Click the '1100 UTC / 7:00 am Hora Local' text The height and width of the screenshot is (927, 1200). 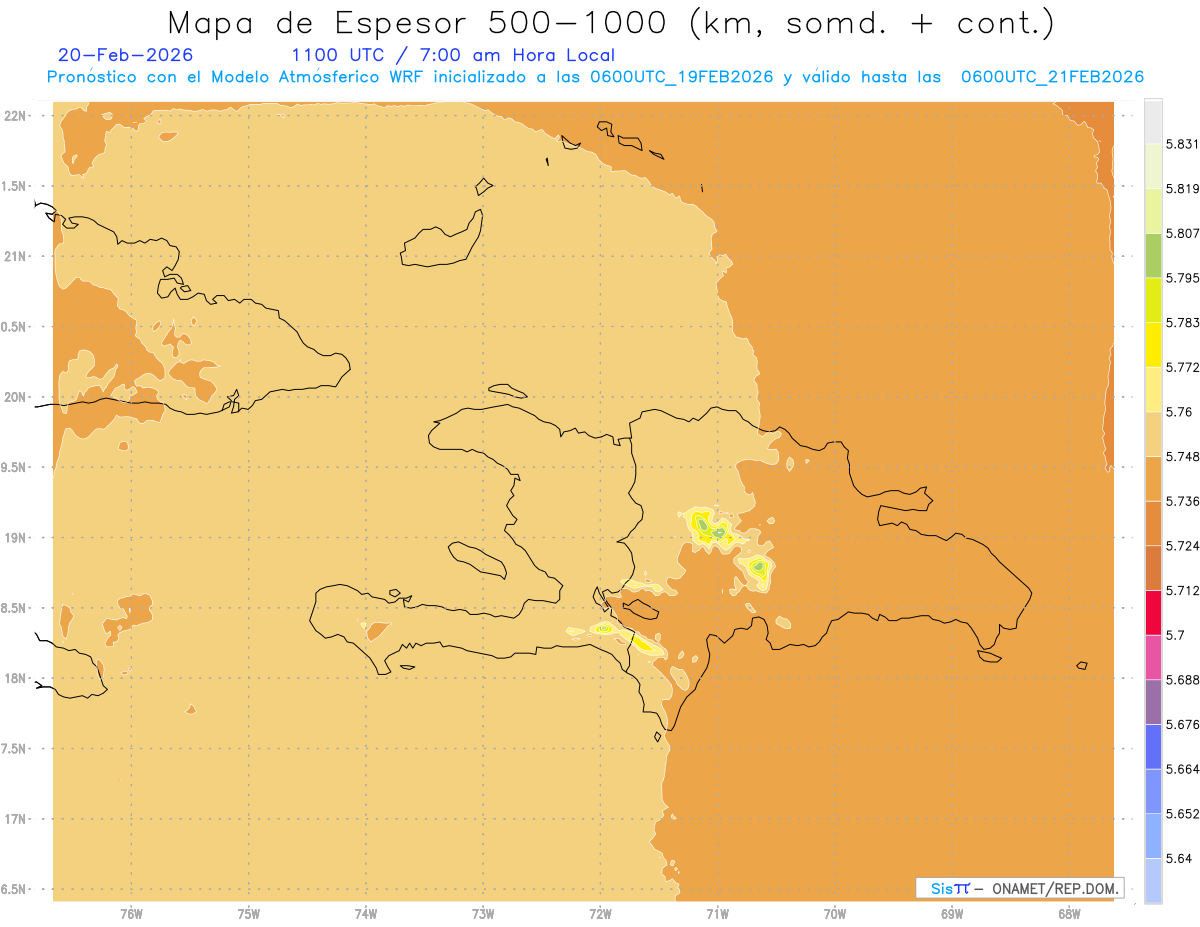click(x=453, y=55)
